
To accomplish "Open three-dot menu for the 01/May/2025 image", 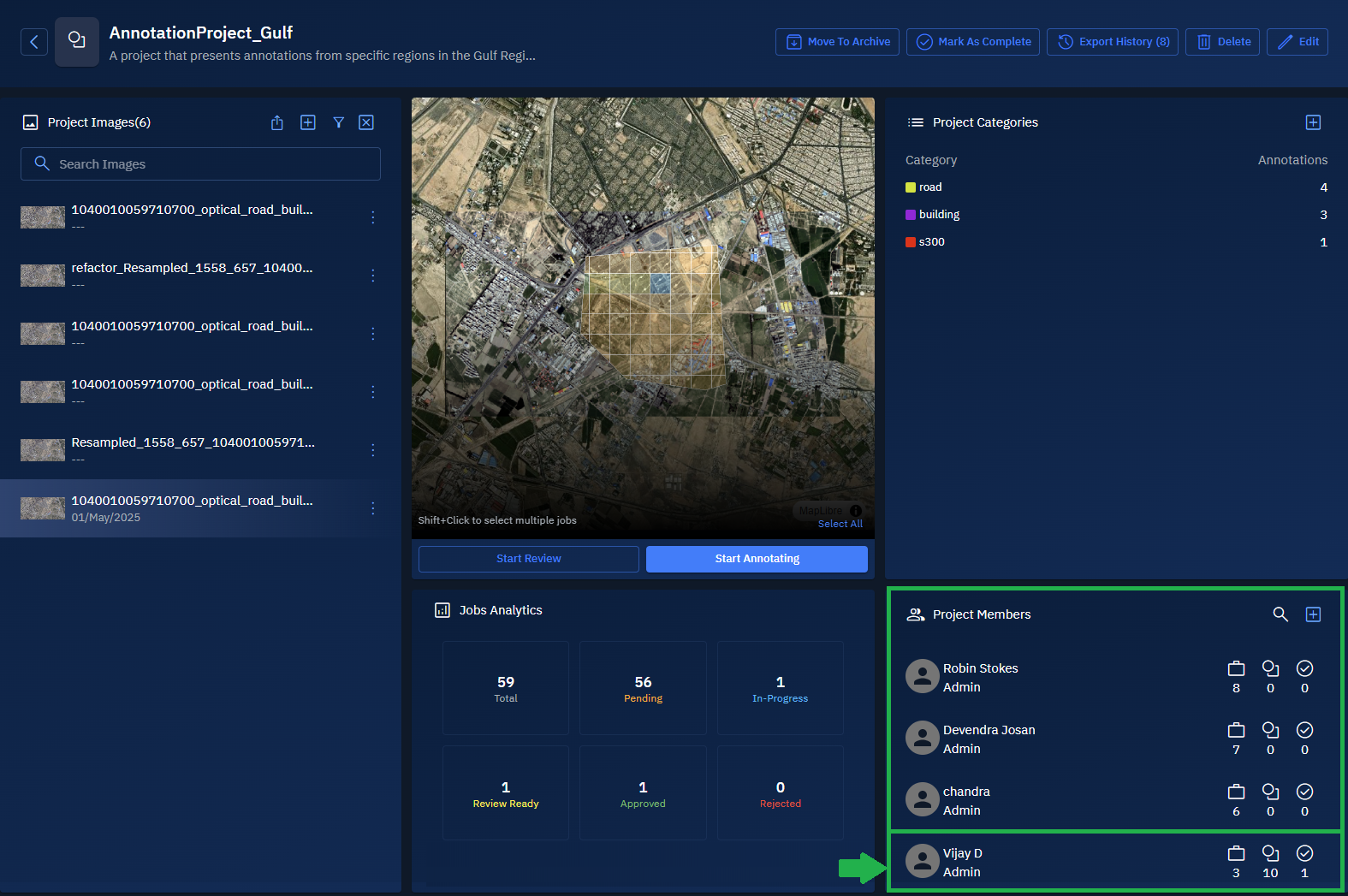I will pyautogui.click(x=373, y=508).
